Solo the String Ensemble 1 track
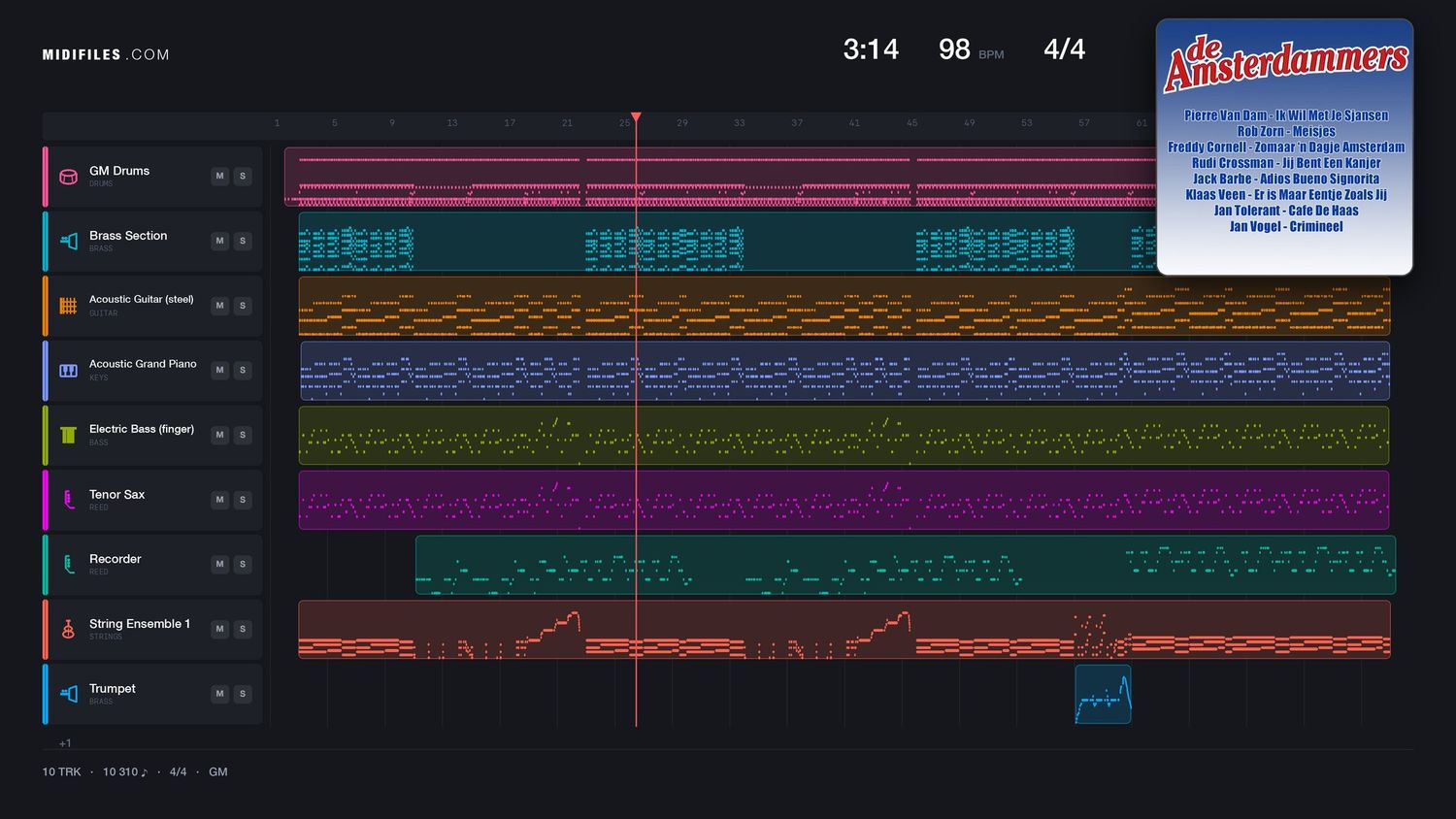Viewport: 1456px width, 819px height. point(243,629)
